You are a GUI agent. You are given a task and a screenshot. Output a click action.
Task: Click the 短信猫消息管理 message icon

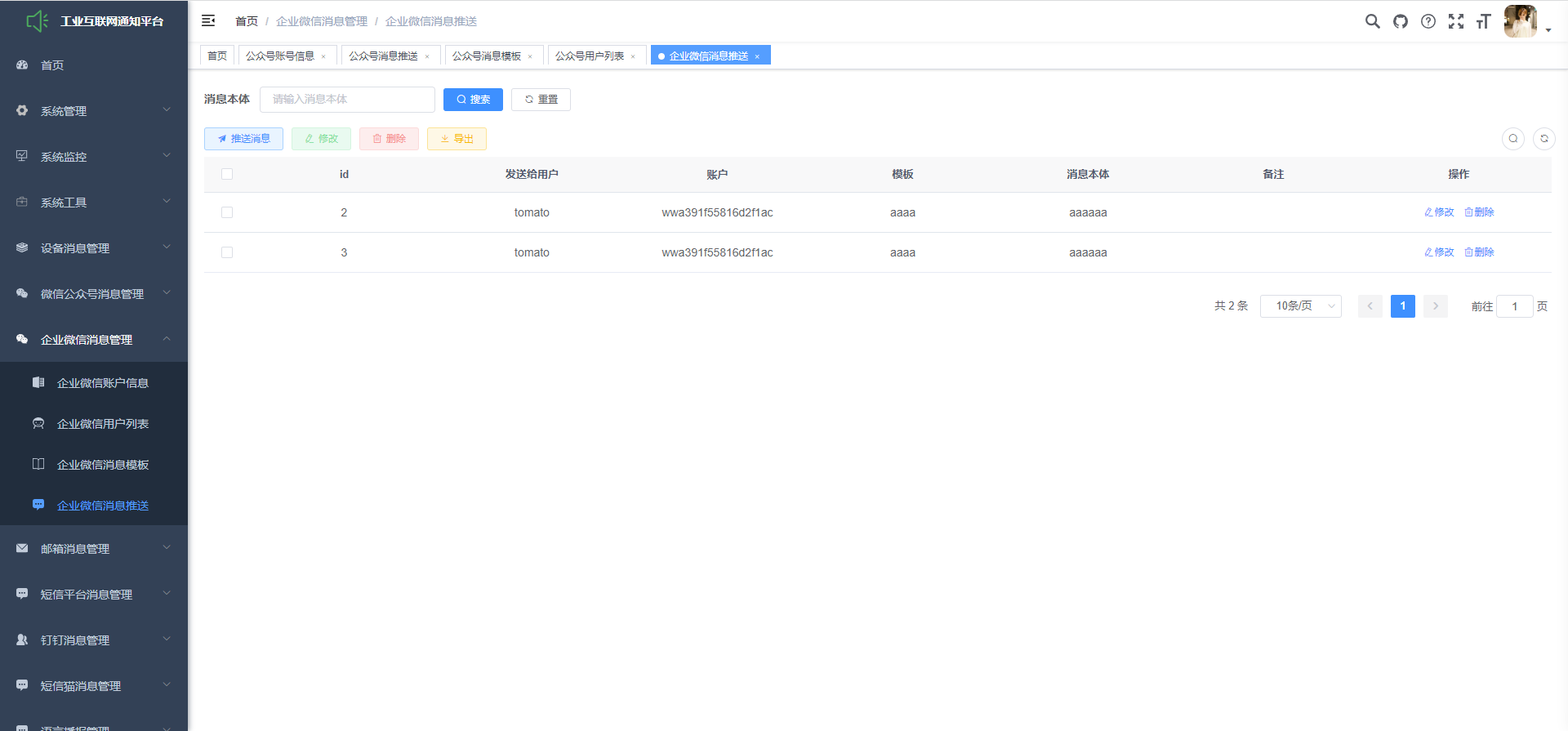(22, 685)
